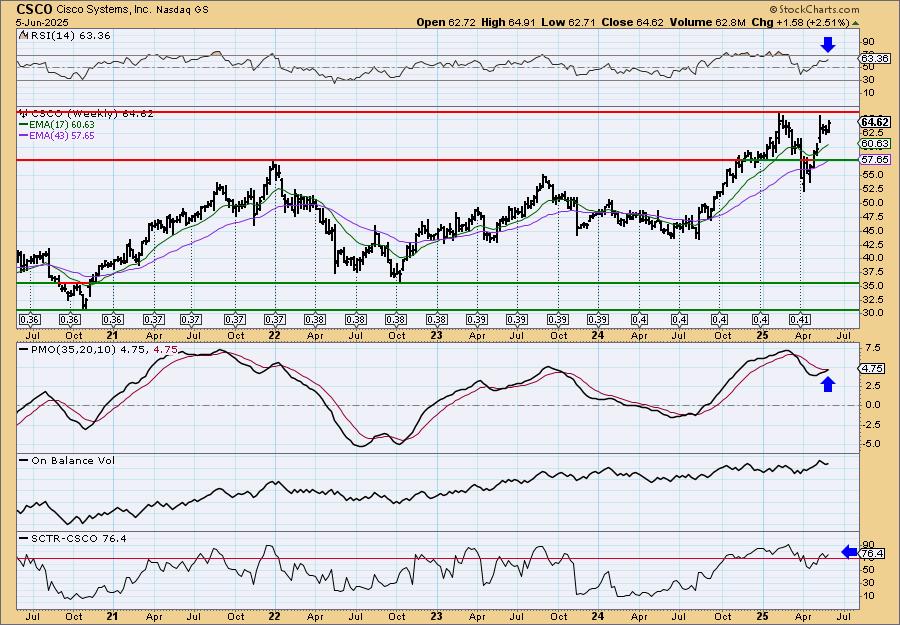Click the Volume 62.8M value
Viewport: 900px width, 625px height.
(708, 22)
